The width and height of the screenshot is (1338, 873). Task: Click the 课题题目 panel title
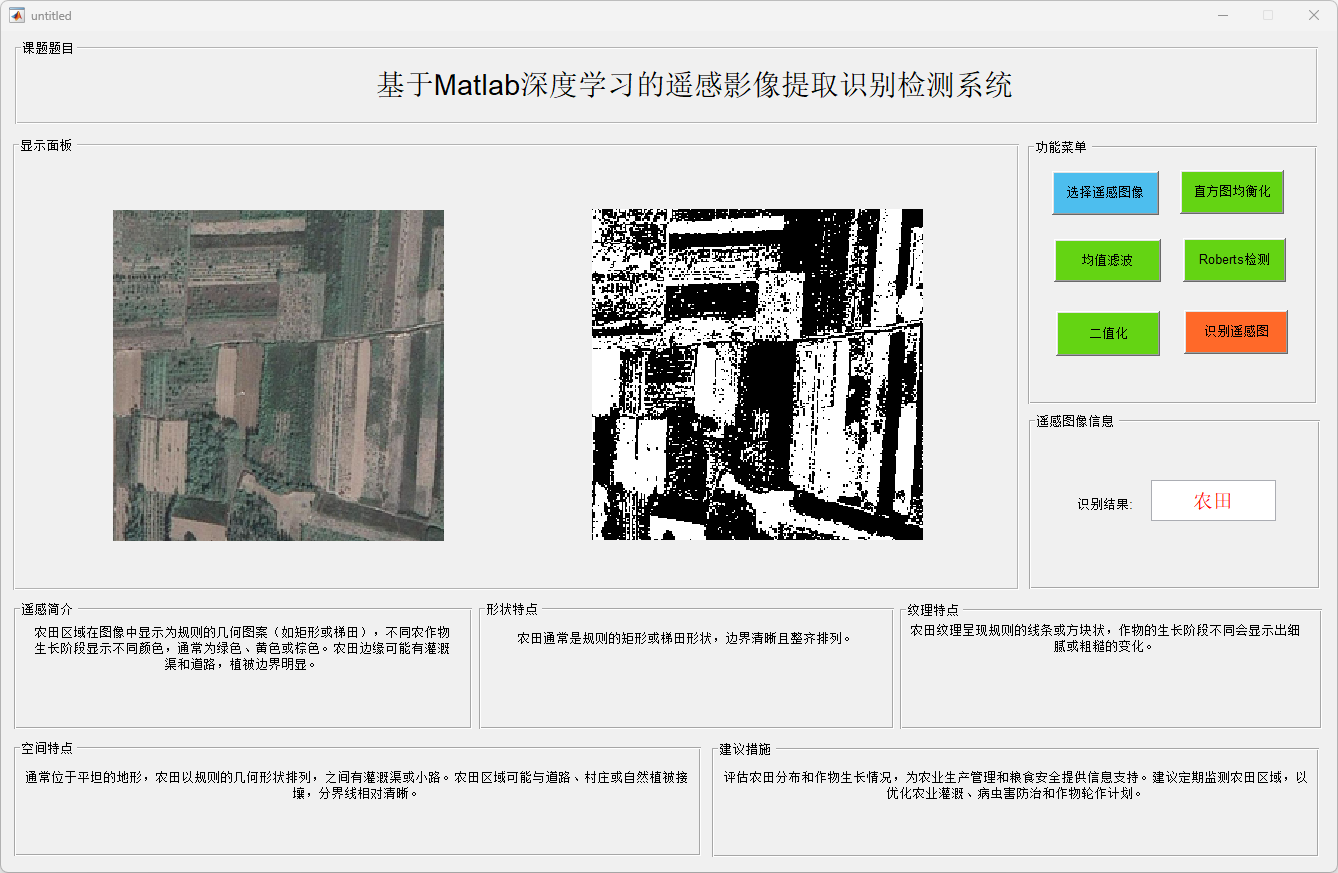[x=48, y=48]
